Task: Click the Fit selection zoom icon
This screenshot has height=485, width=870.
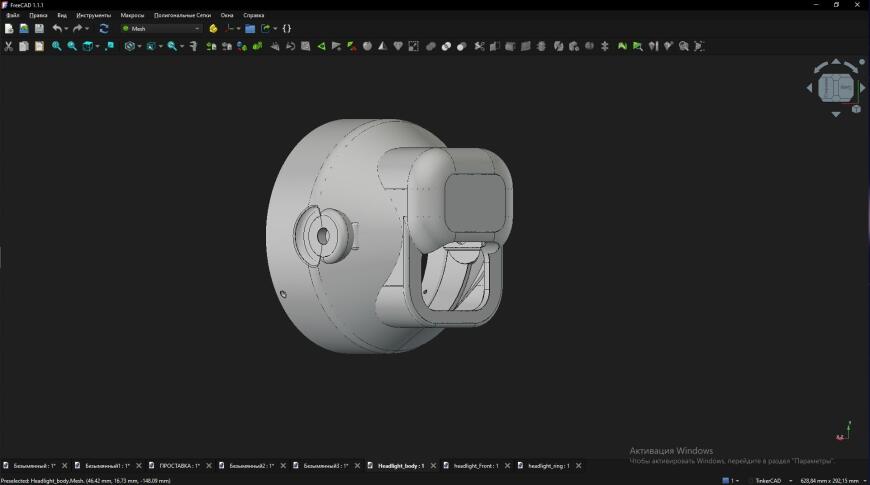Action: 72,46
